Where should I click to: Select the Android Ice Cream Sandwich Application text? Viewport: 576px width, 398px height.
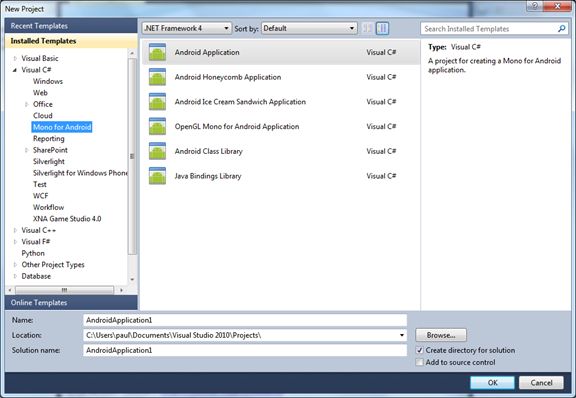point(240,102)
